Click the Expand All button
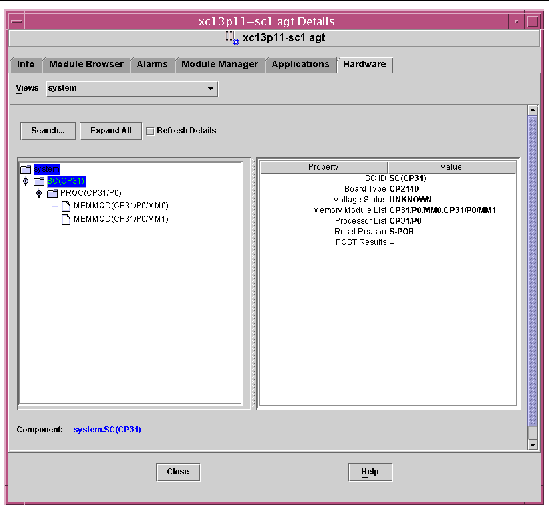549x506 pixels. click(x=111, y=131)
